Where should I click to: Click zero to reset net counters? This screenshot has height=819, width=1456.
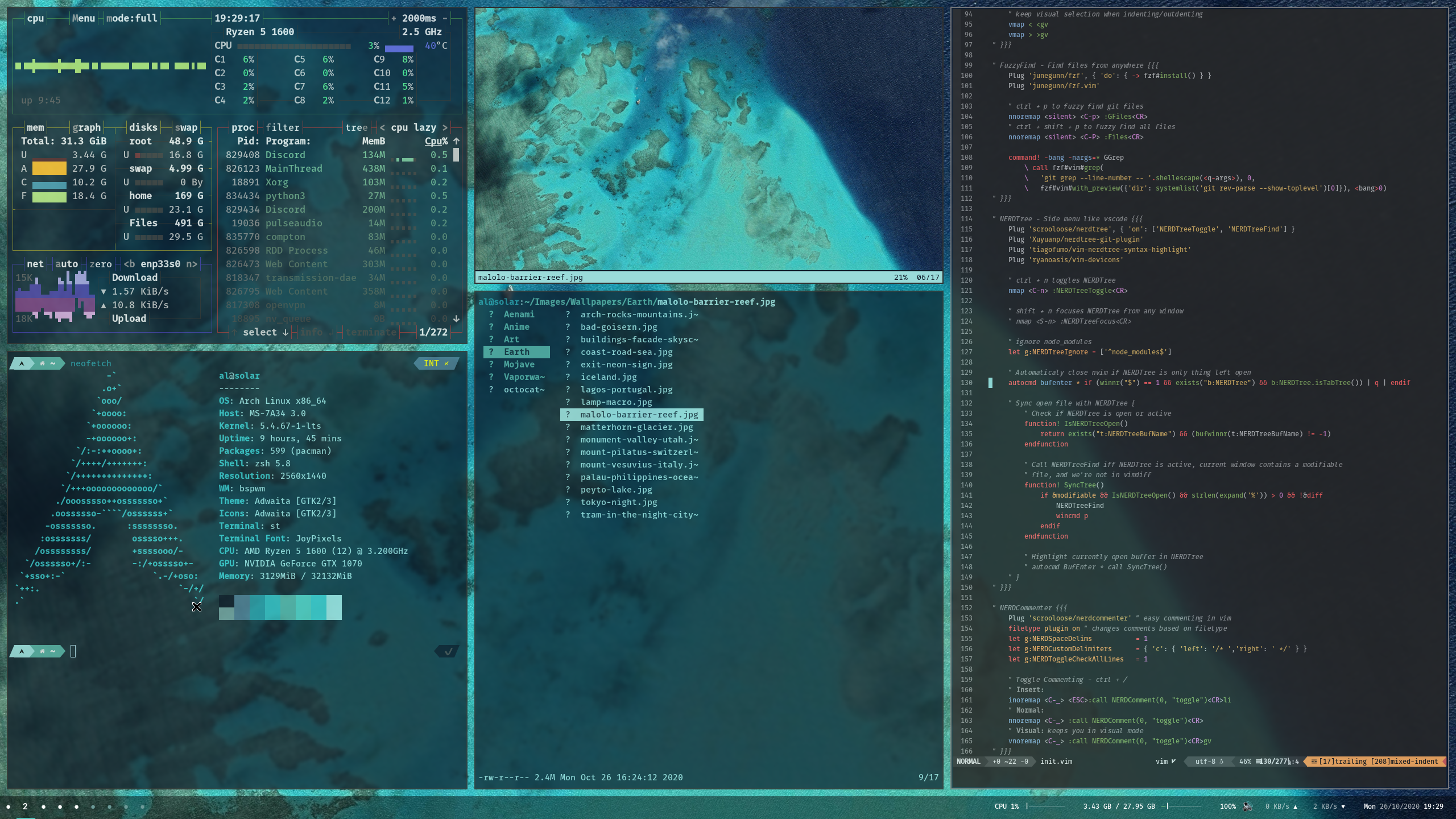tap(101, 264)
